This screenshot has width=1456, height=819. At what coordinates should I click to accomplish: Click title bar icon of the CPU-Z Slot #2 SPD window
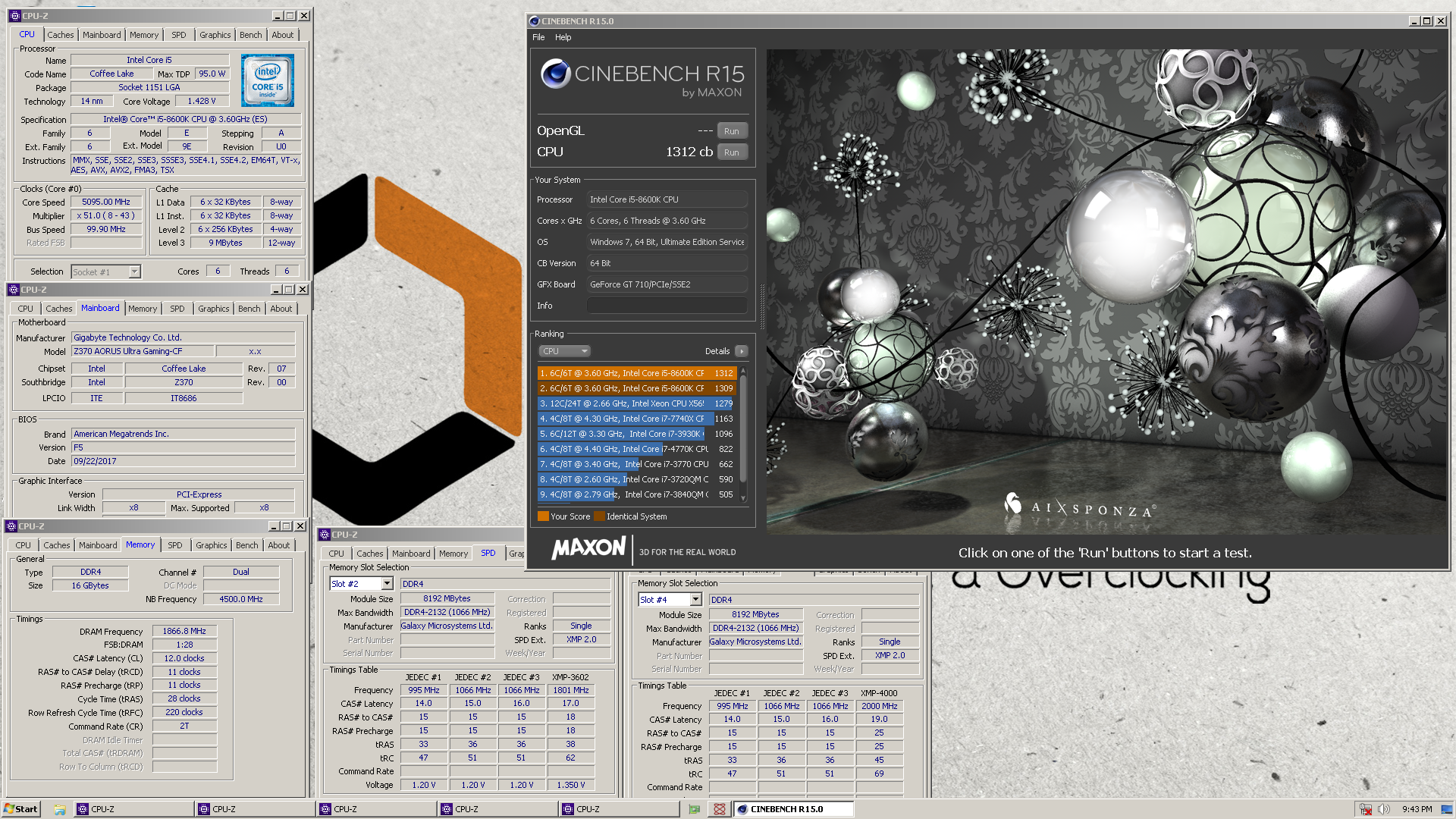pyautogui.click(x=325, y=535)
